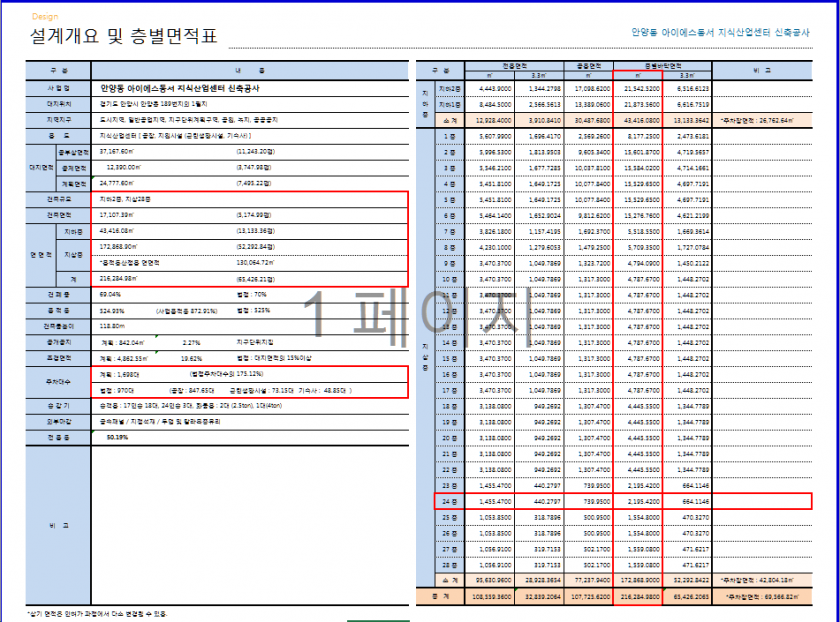
Task: Select the '건폐율' label cell
Action: pyautogui.click(x=58, y=295)
